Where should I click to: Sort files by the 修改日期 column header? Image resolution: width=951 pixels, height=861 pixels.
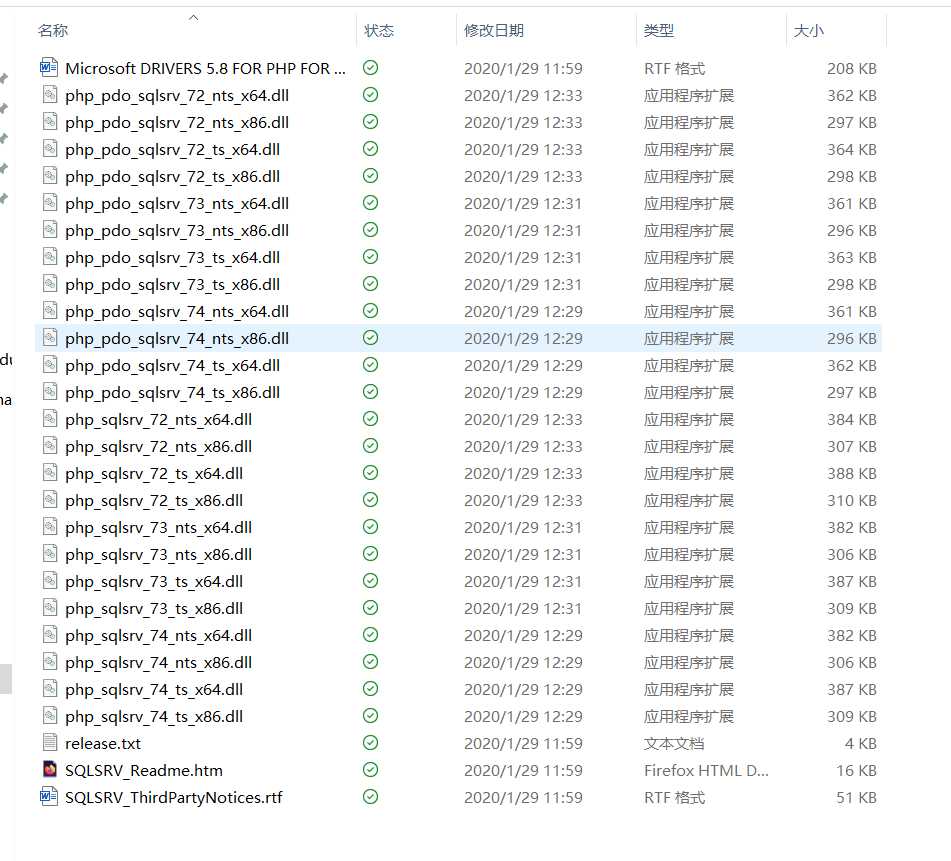click(x=494, y=30)
